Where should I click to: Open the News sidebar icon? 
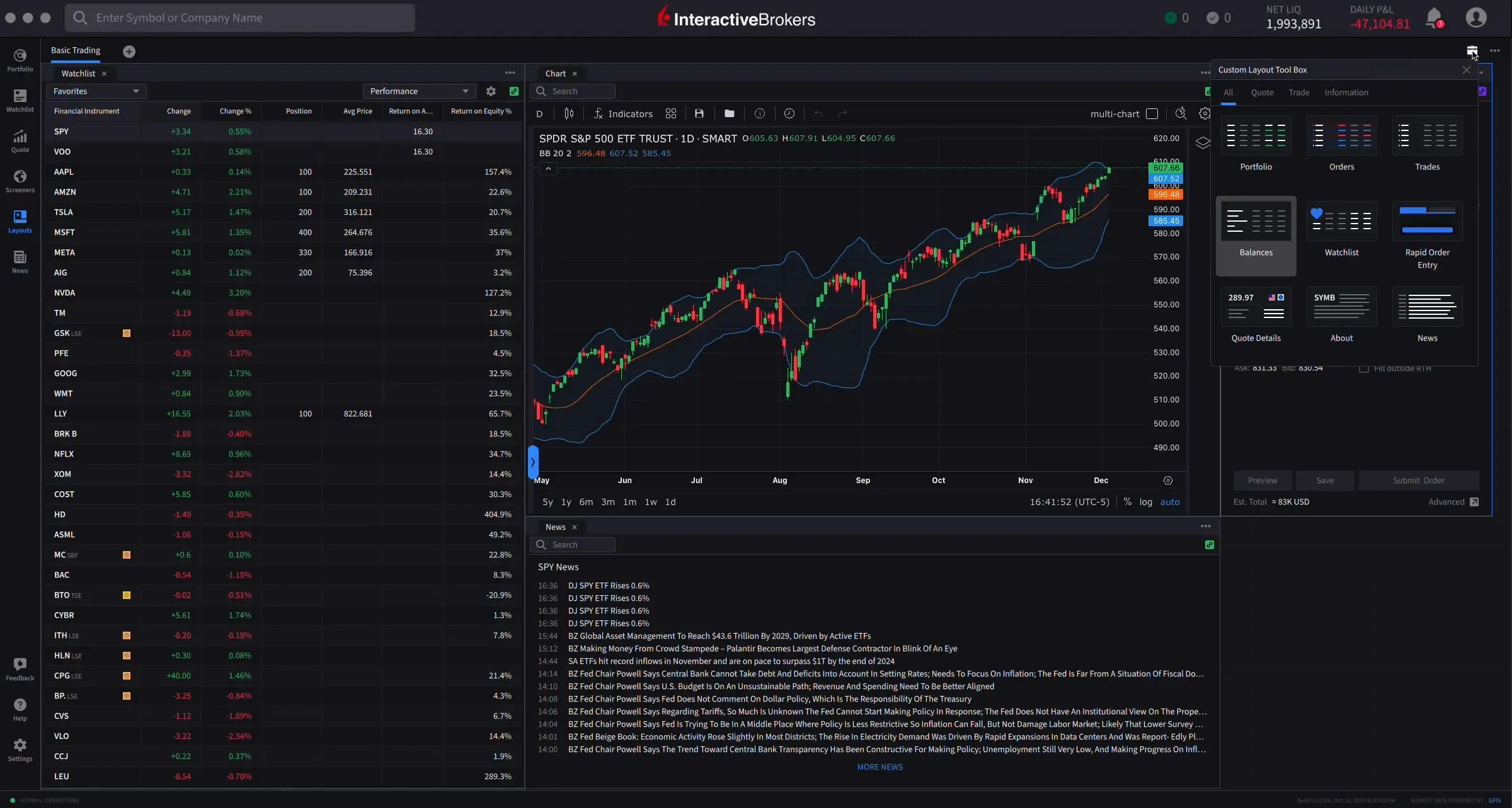[x=20, y=260]
